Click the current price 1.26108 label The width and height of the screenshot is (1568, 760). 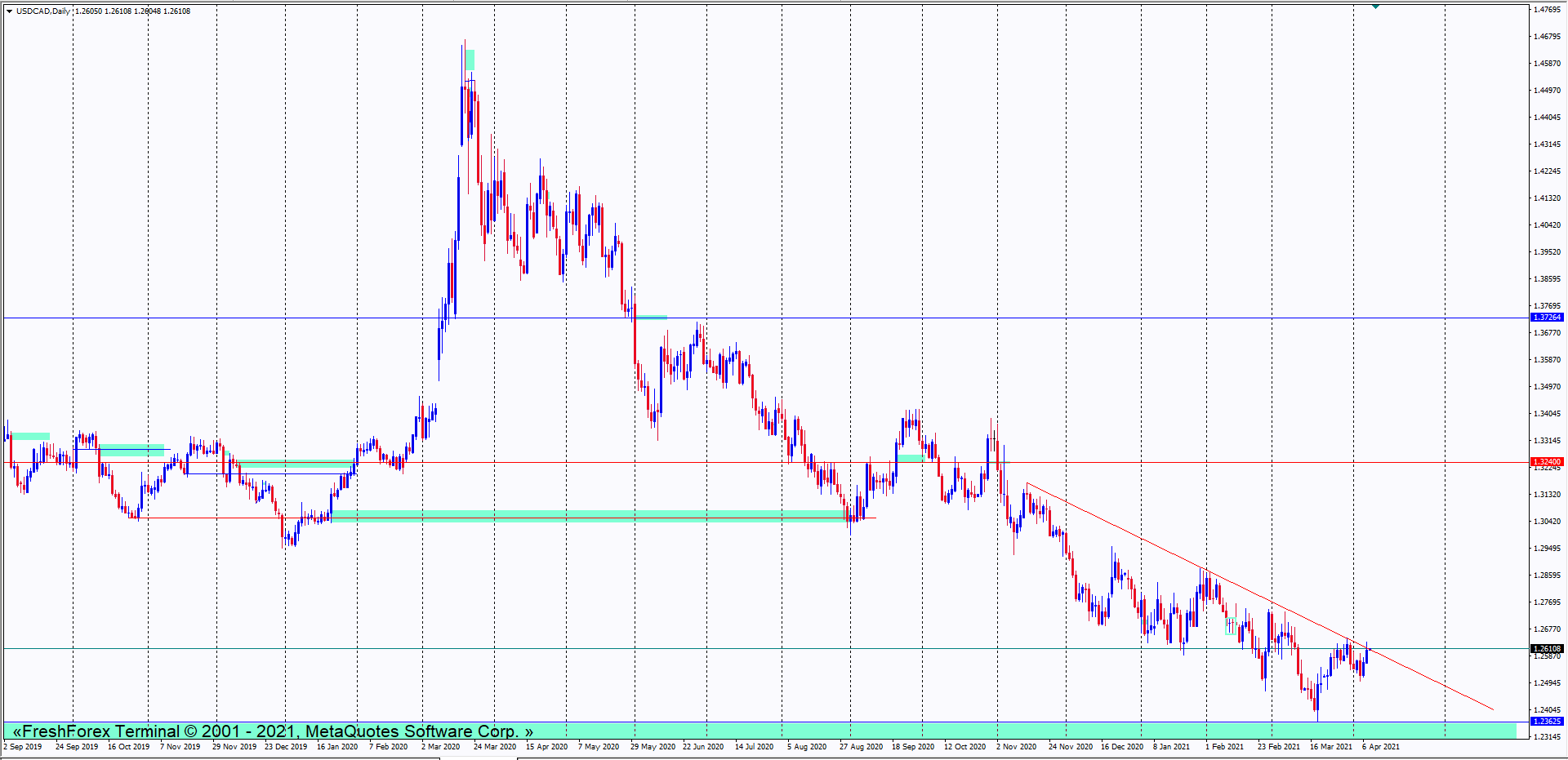tap(1546, 649)
